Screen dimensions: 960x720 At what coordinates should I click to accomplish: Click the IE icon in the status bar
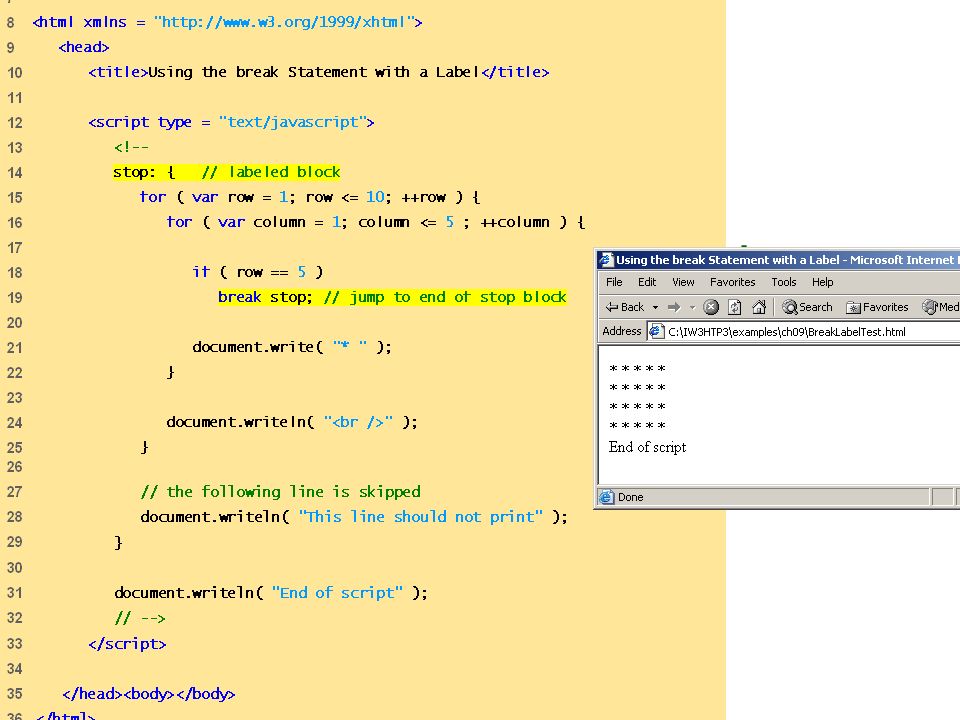606,497
